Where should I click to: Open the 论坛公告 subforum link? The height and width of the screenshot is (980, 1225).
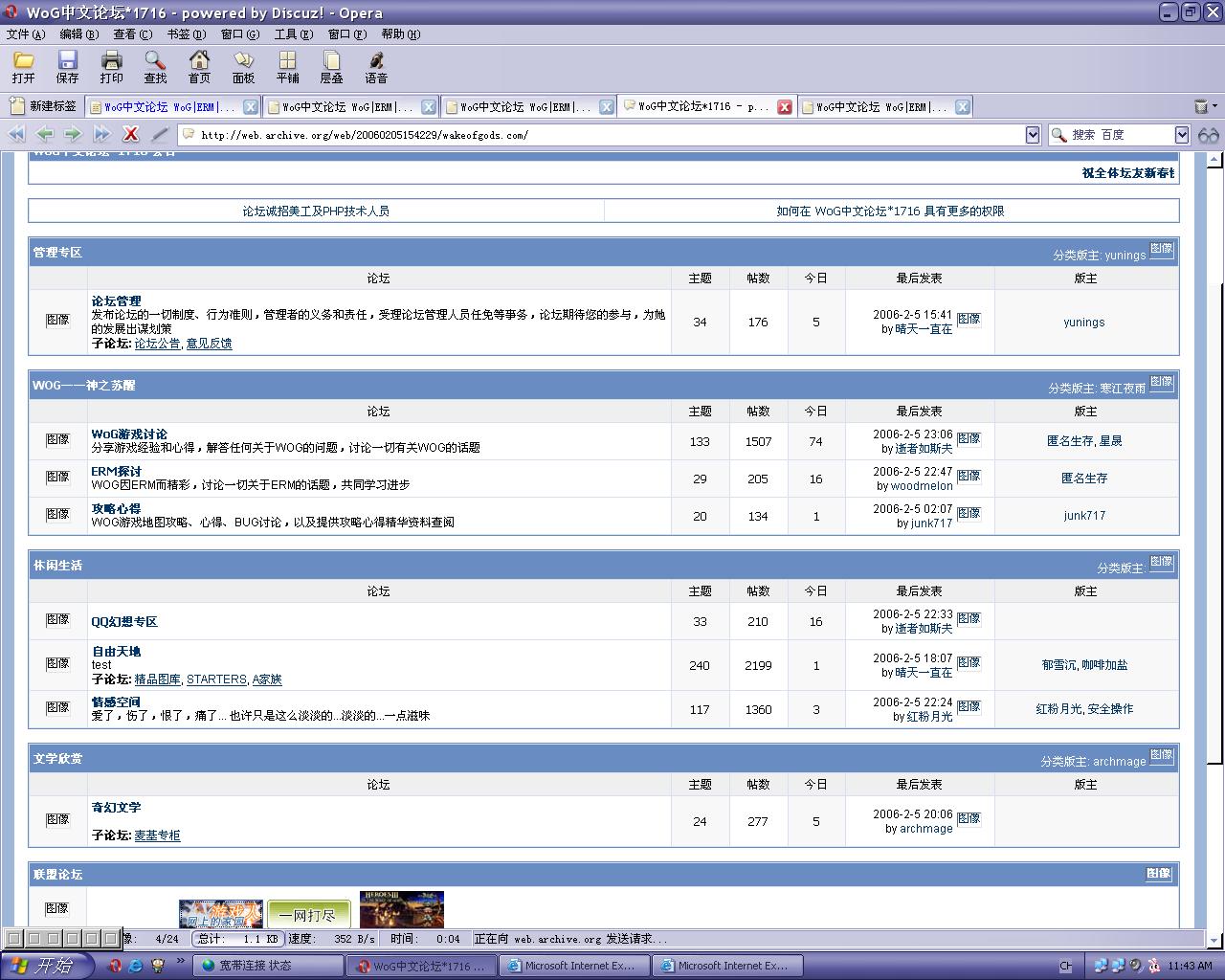pos(157,344)
